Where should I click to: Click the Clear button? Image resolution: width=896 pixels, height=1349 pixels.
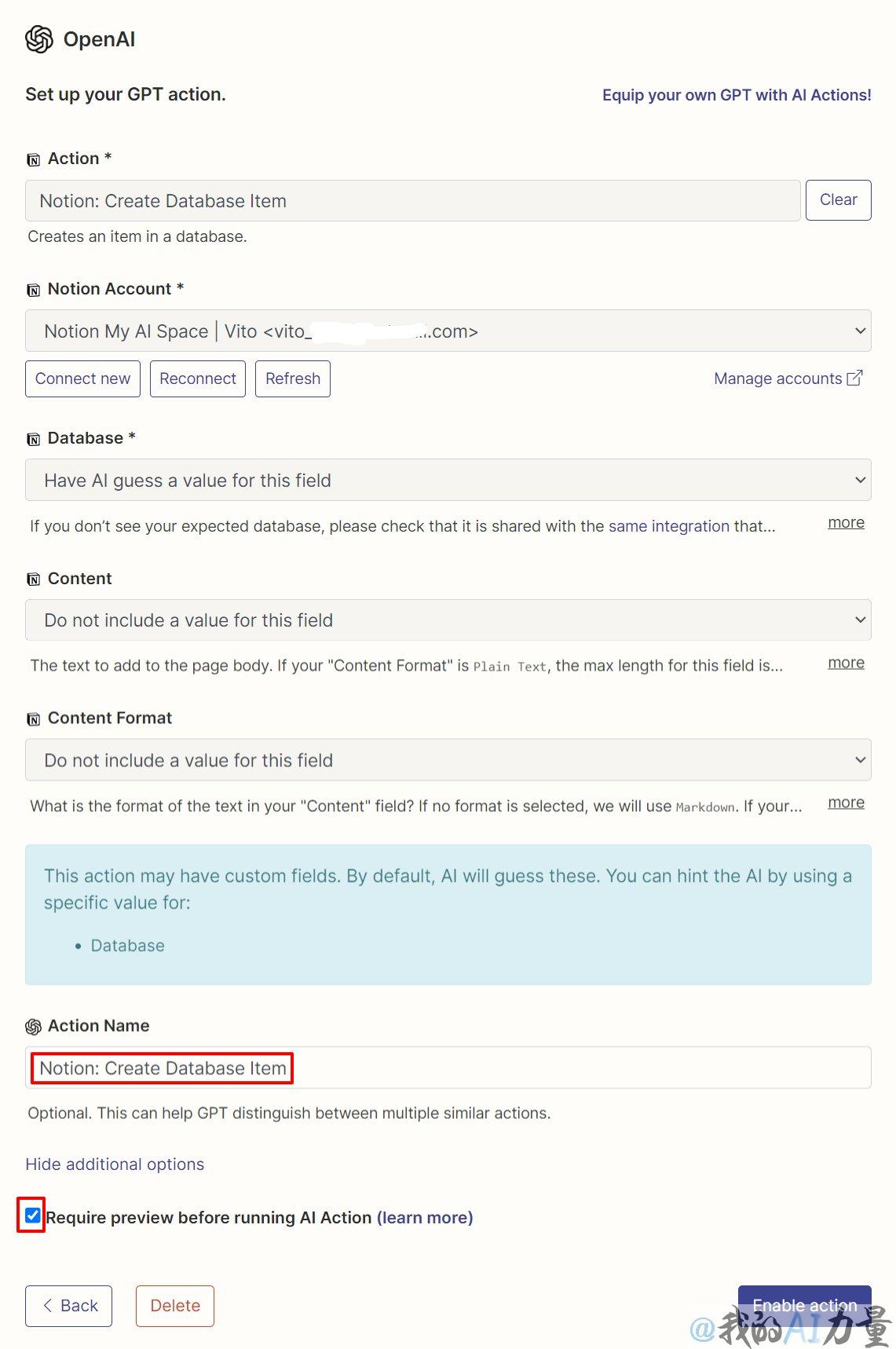(839, 200)
